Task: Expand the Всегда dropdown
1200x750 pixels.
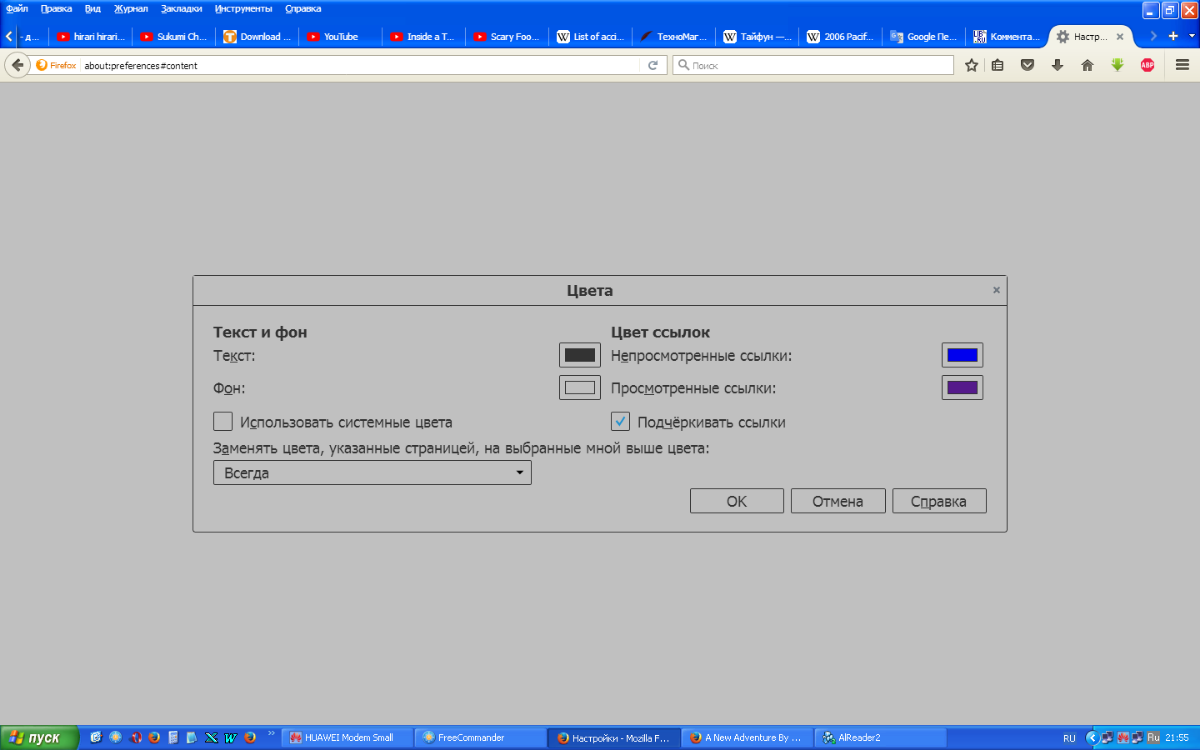Action: 372,473
